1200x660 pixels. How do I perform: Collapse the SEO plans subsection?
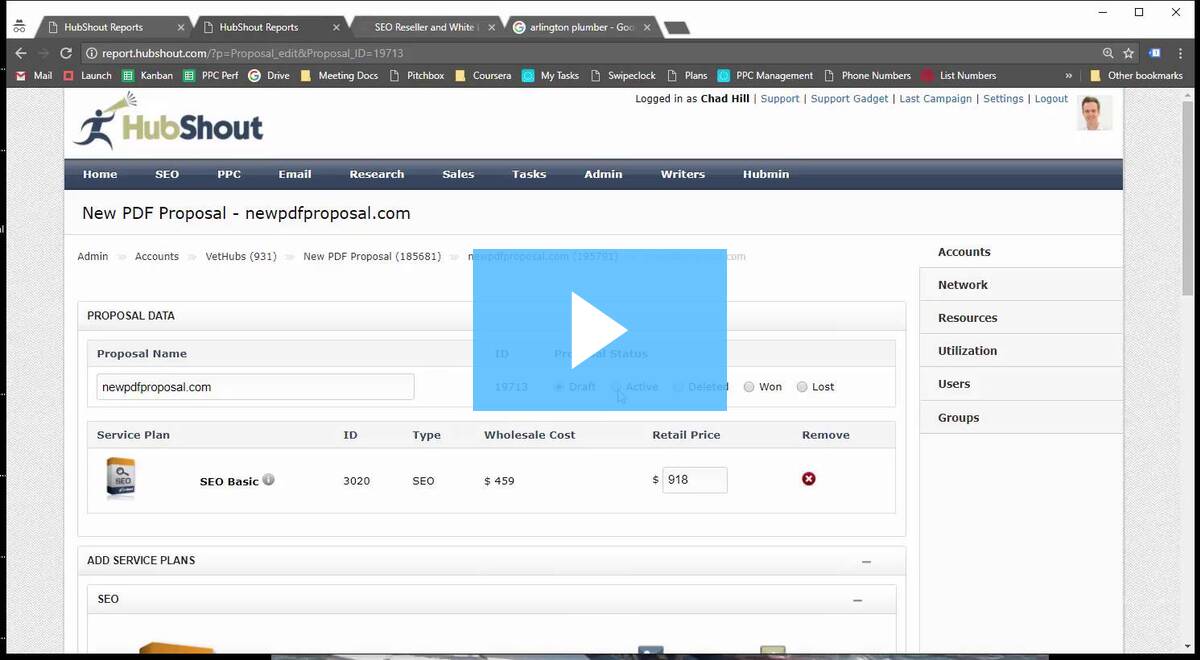[858, 600]
